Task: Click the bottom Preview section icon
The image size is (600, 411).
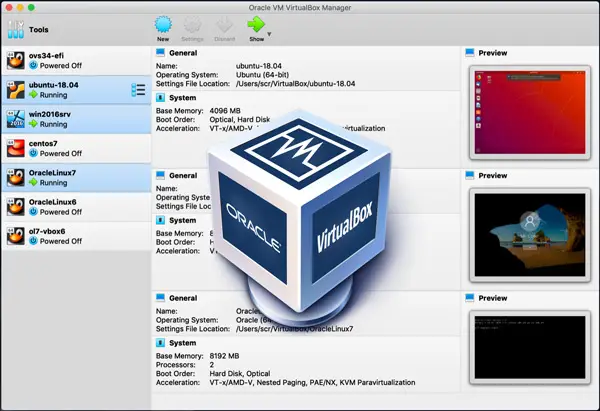Action: [470, 298]
